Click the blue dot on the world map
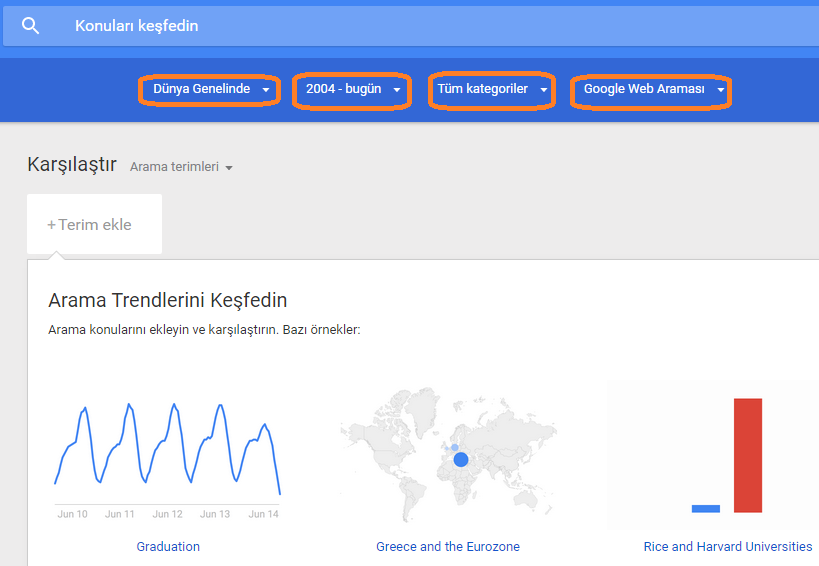 [461, 459]
